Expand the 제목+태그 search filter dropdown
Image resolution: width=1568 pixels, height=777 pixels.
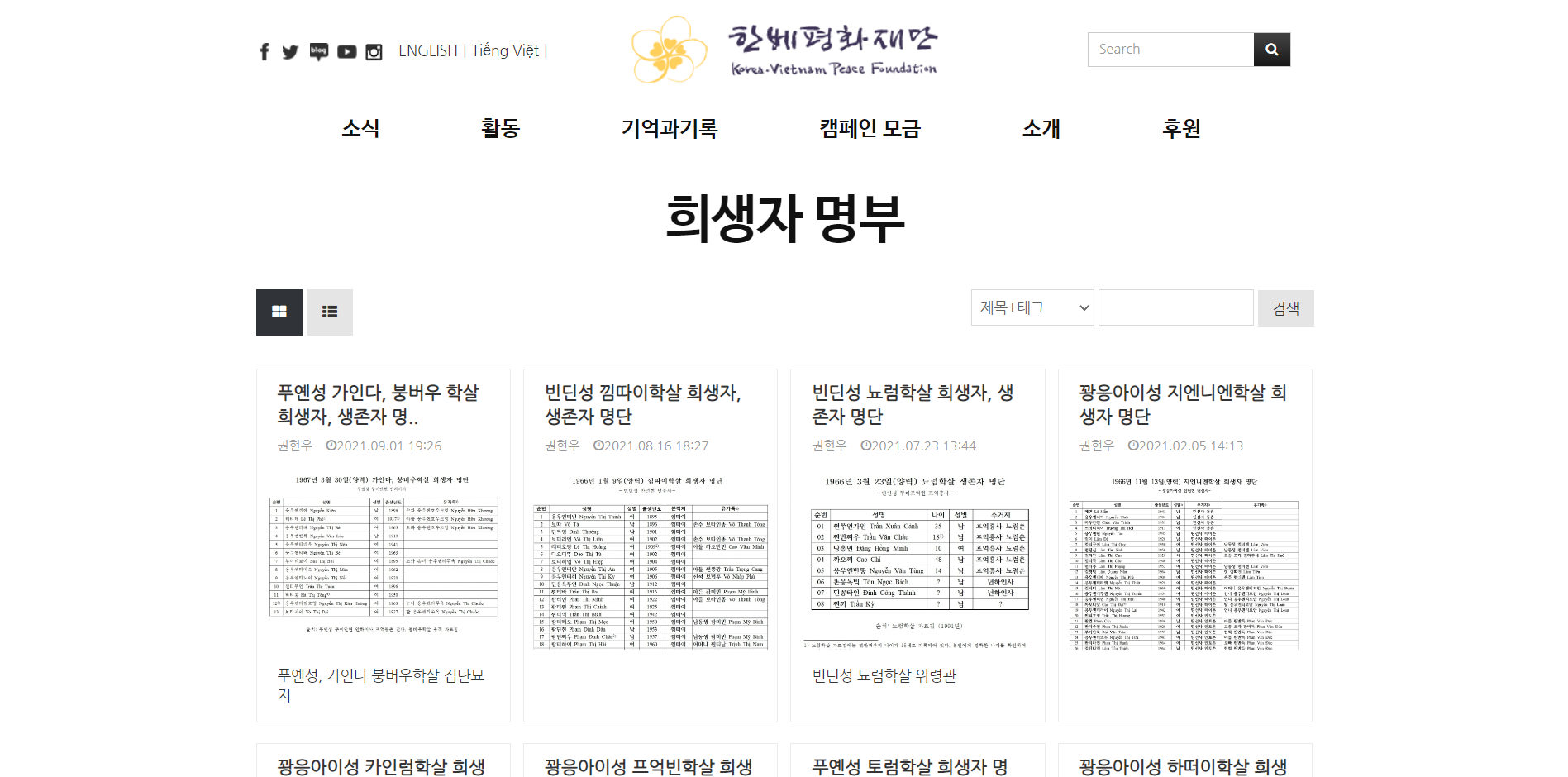(1032, 307)
